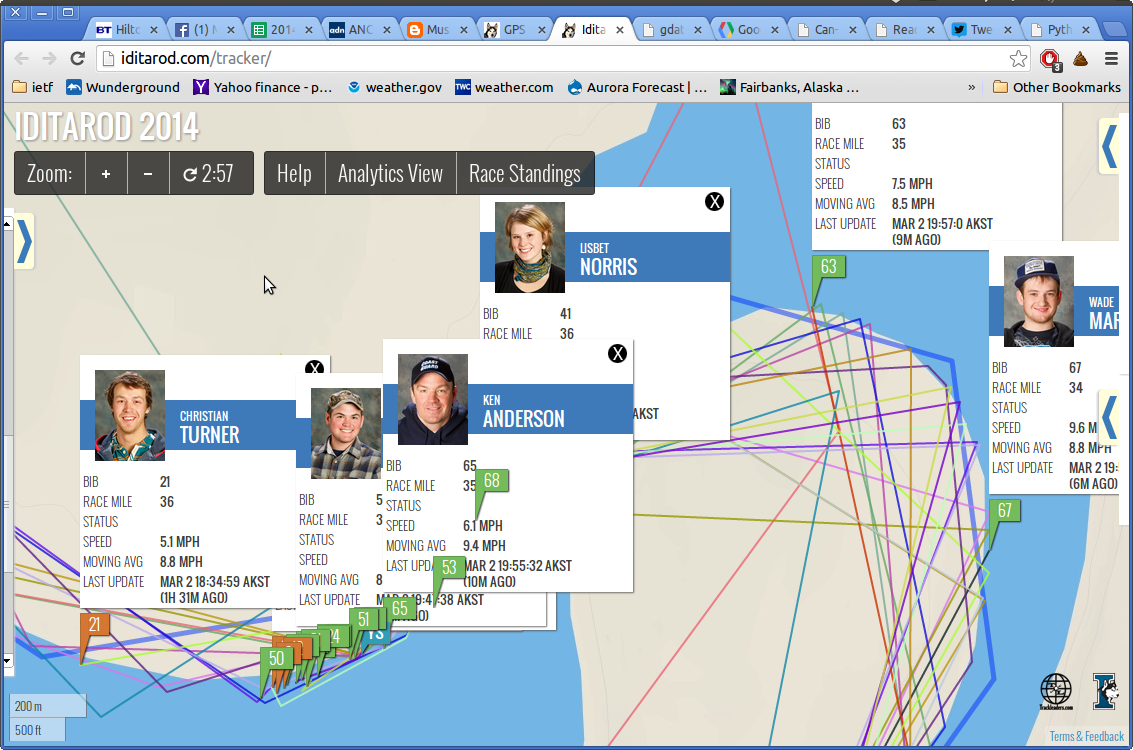Click the refresh countdown 2:57 button
Image resolution: width=1133 pixels, height=750 pixels.
211,173
